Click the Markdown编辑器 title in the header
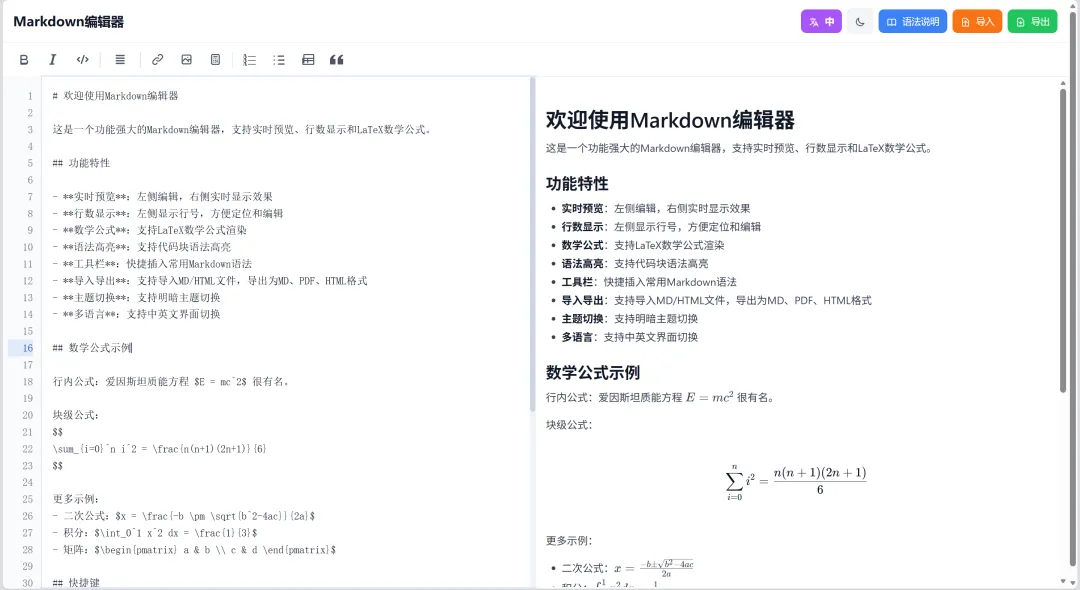 click(69, 21)
